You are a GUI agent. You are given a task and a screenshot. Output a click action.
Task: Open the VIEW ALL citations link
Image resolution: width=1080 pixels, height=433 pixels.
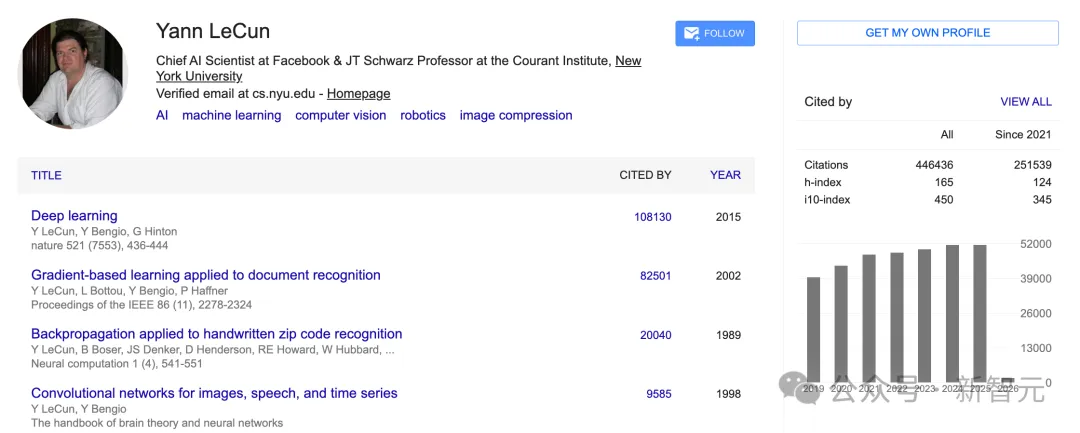point(1026,102)
